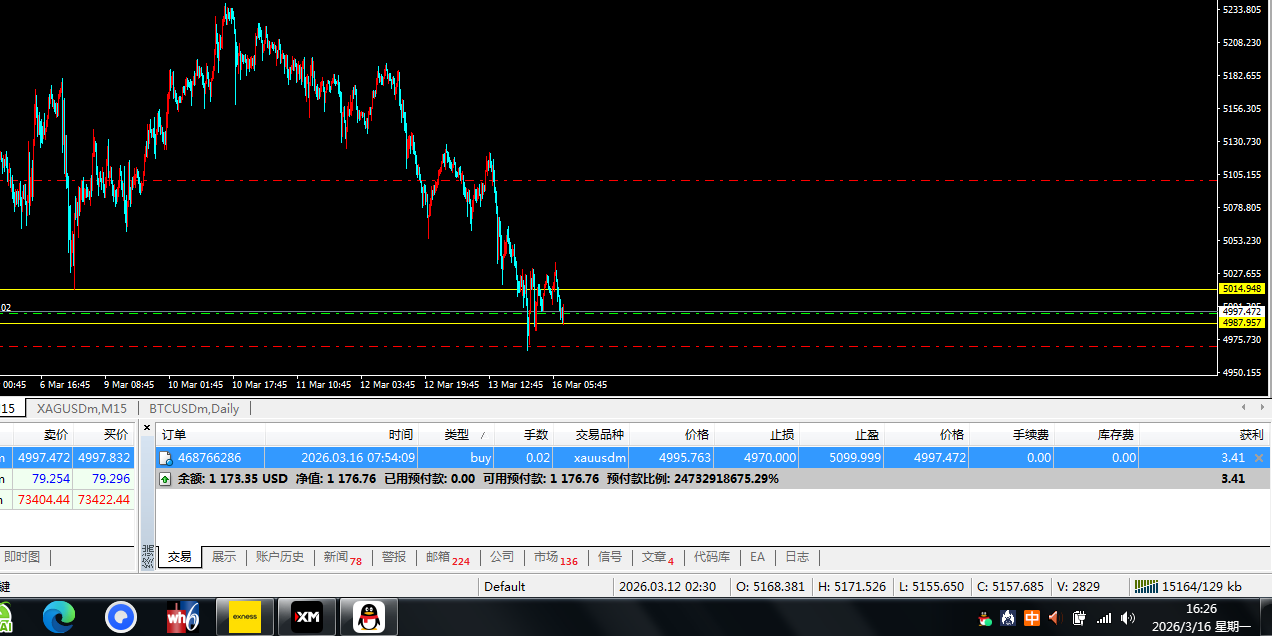Click the speaker volume icon in the tray
The height and width of the screenshot is (636, 1272).
pyautogui.click(x=1128, y=618)
